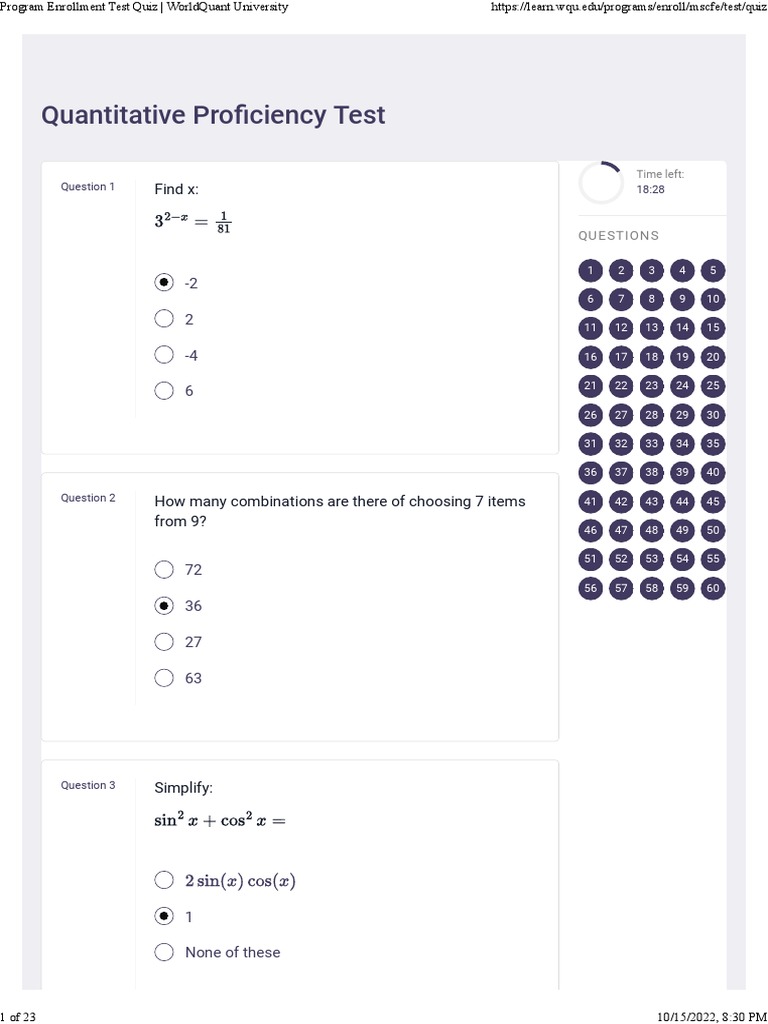The height and width of the screenshot is (1024, 768).
Task: Go to question 12 bubble
Action: (x=621, y=328)
